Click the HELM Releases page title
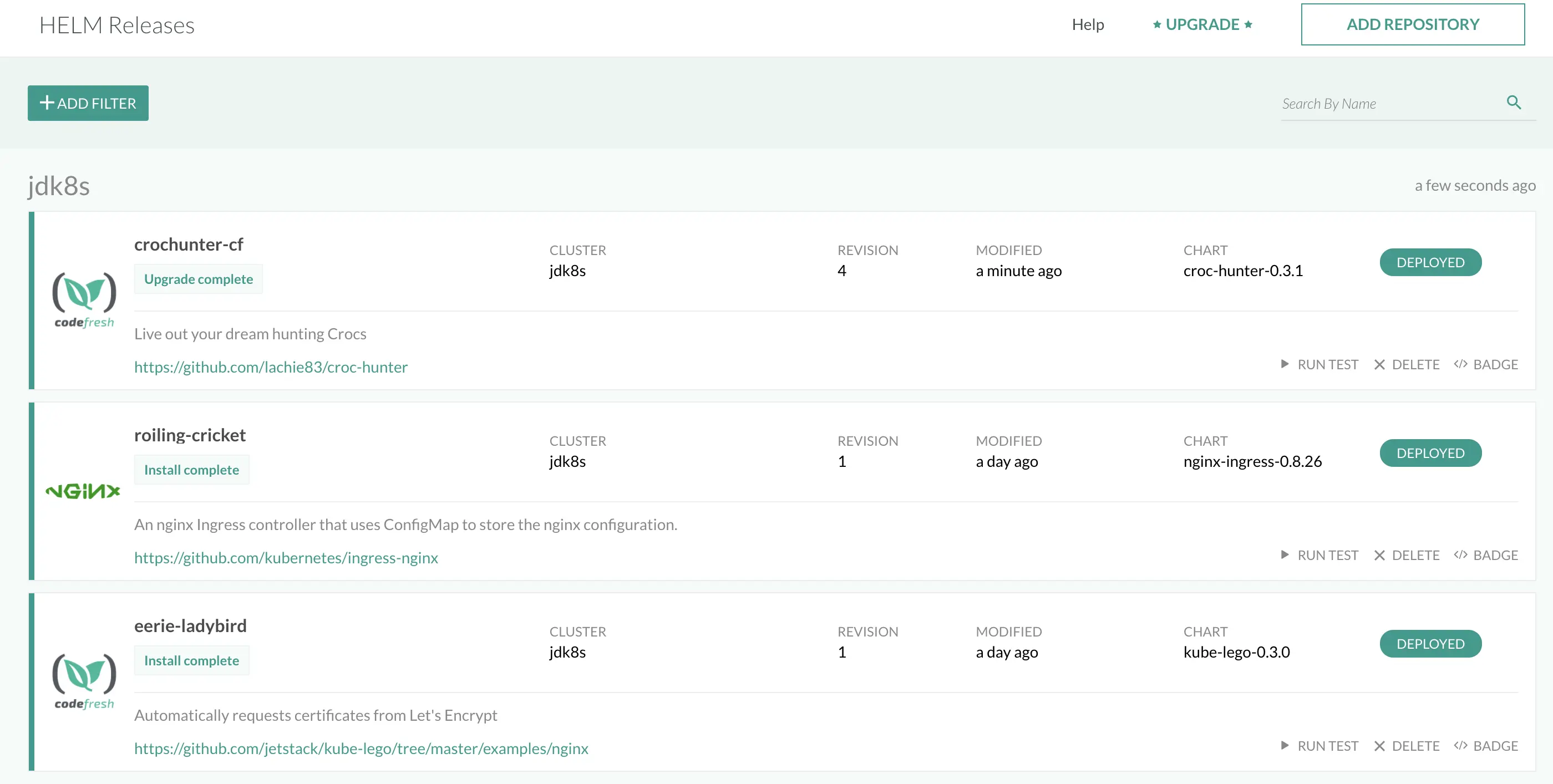The height and width of the screenshot is (784, 1553). point(117,26)
